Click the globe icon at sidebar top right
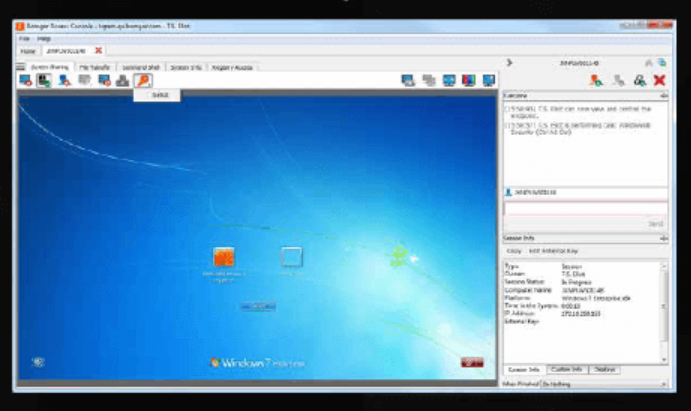The height and width of the screenshot is (411, 691). 661,63
